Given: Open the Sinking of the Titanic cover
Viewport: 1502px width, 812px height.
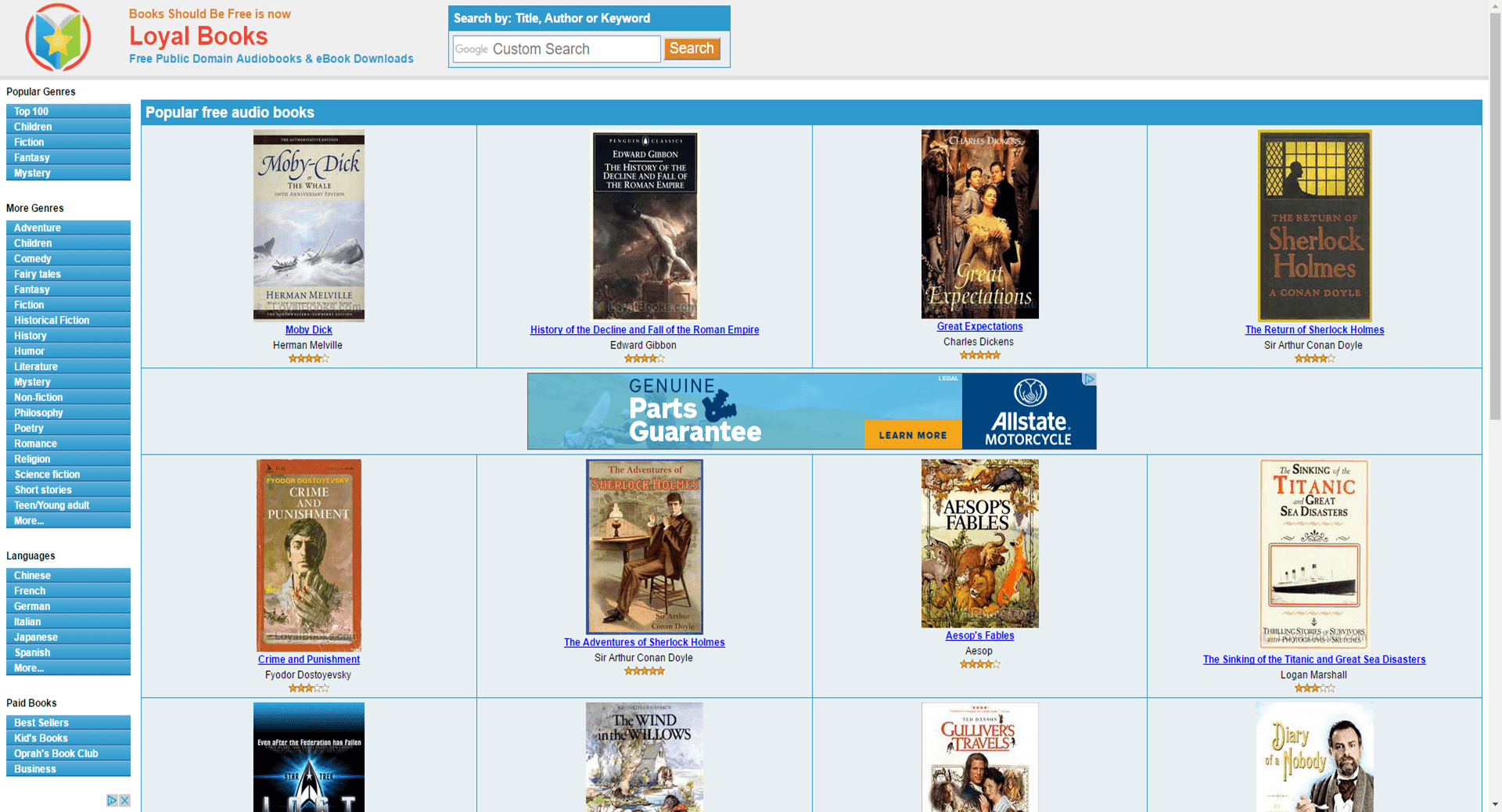Looking at the screenshot, I should [x=1314, y=554].
